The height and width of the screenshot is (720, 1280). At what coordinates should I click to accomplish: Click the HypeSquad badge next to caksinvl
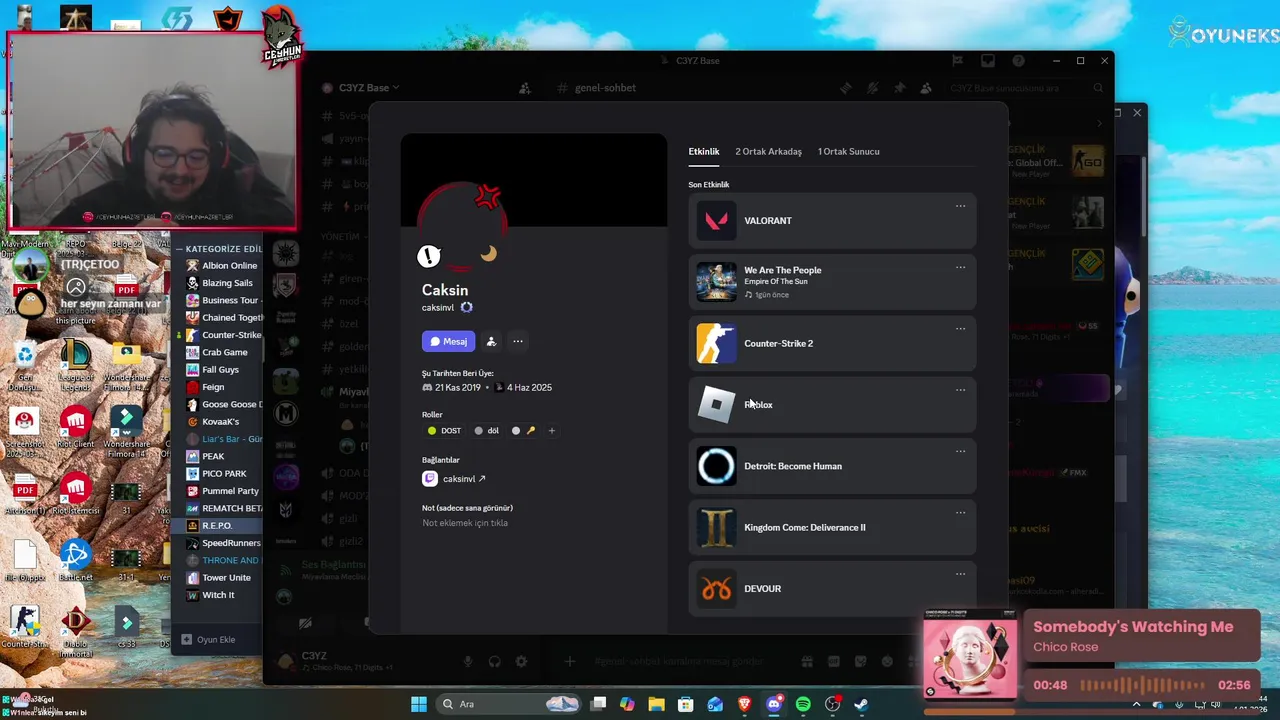466,308
